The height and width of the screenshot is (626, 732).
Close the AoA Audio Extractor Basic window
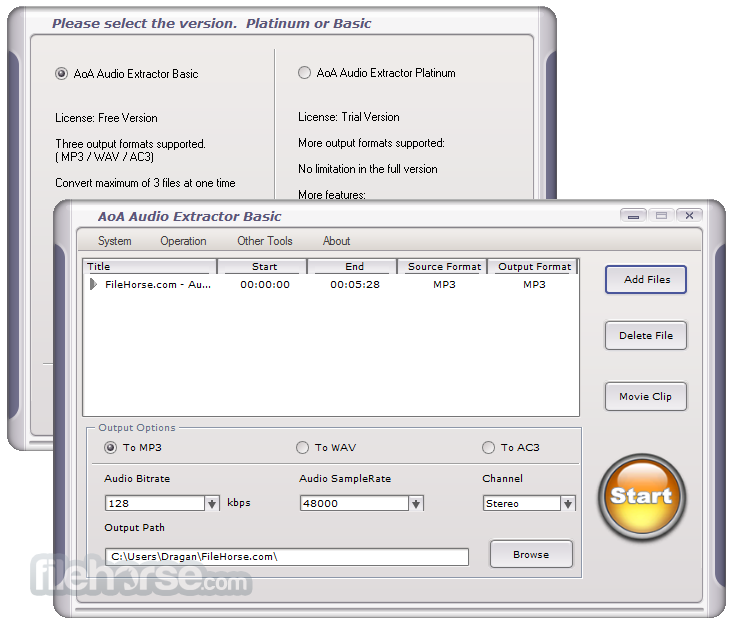pos(689,216)
